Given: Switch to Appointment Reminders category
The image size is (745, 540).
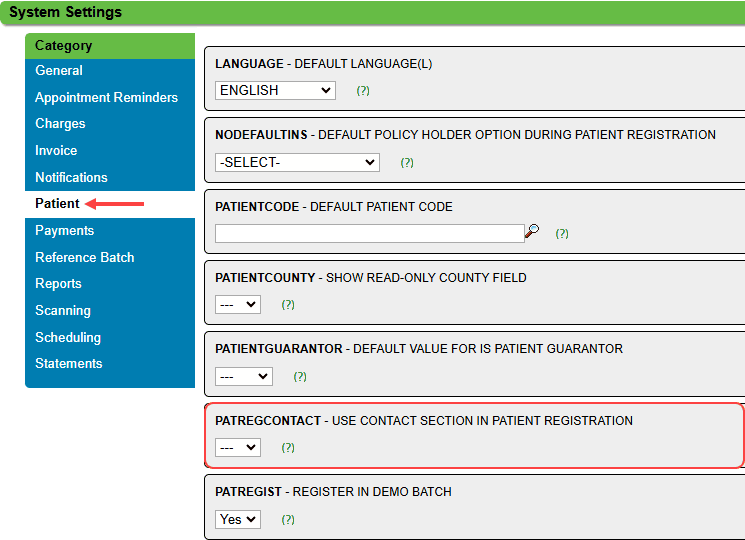Looking at the screenshot, I should pyautogui.click(x=106, y=98).
